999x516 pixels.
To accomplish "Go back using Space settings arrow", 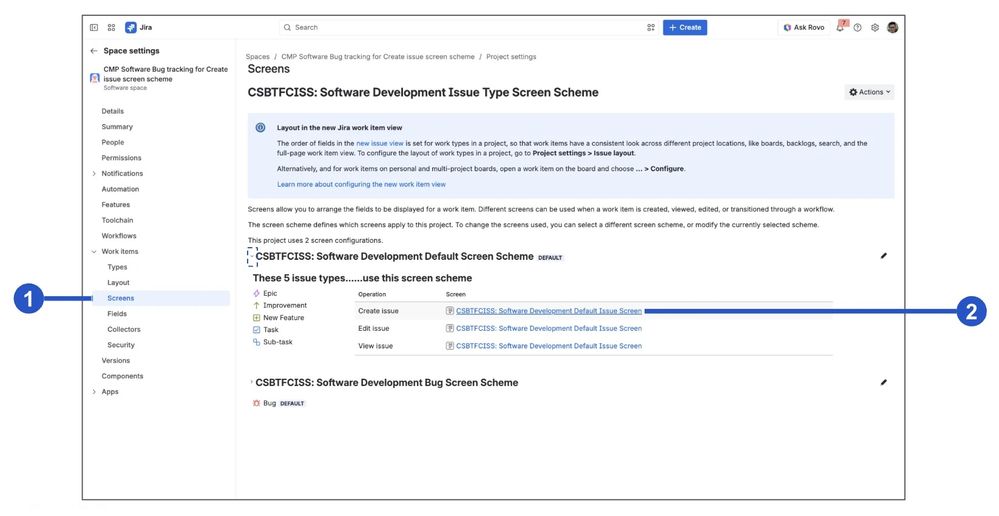I will click(x=94, y=51).
